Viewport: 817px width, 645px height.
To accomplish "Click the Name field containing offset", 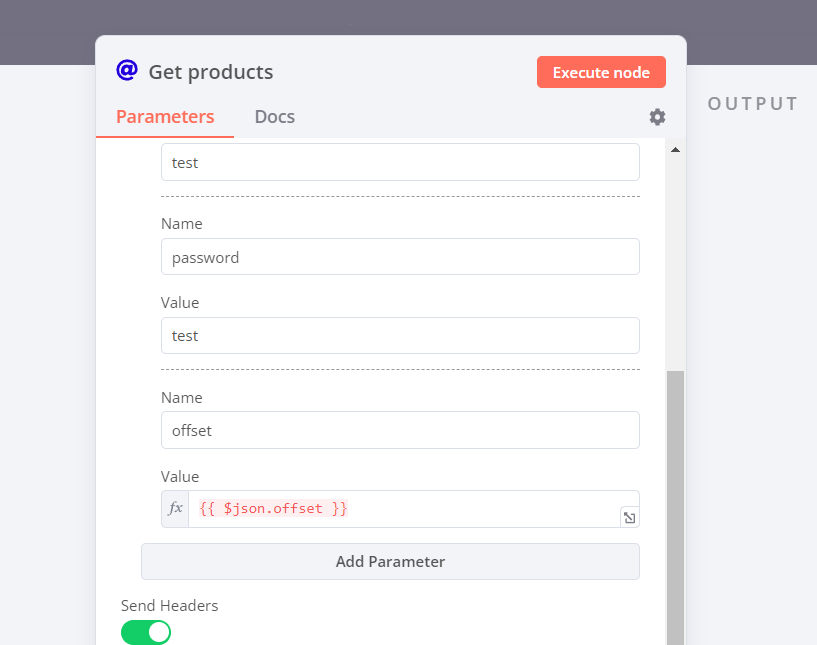I will point(400,430).
